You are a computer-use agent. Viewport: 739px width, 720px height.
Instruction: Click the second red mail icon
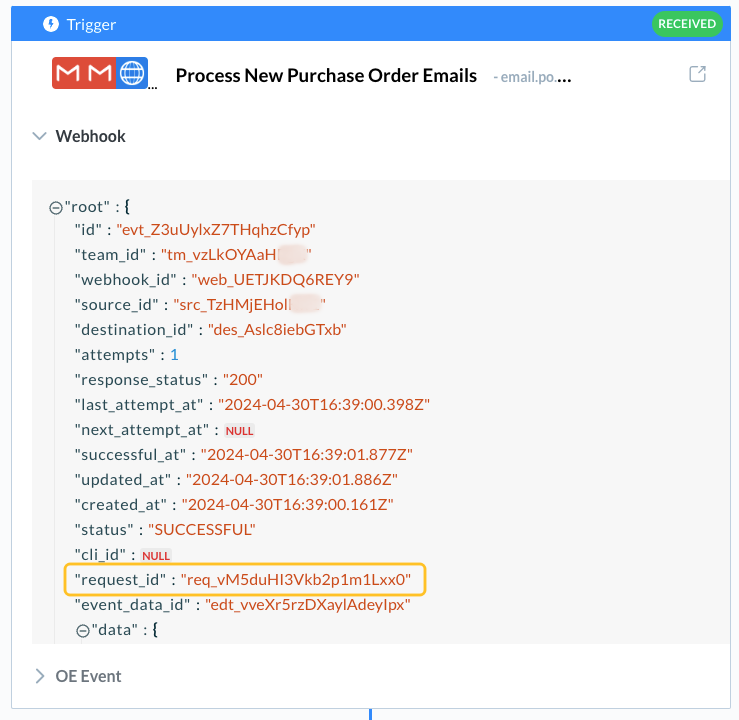100,74
